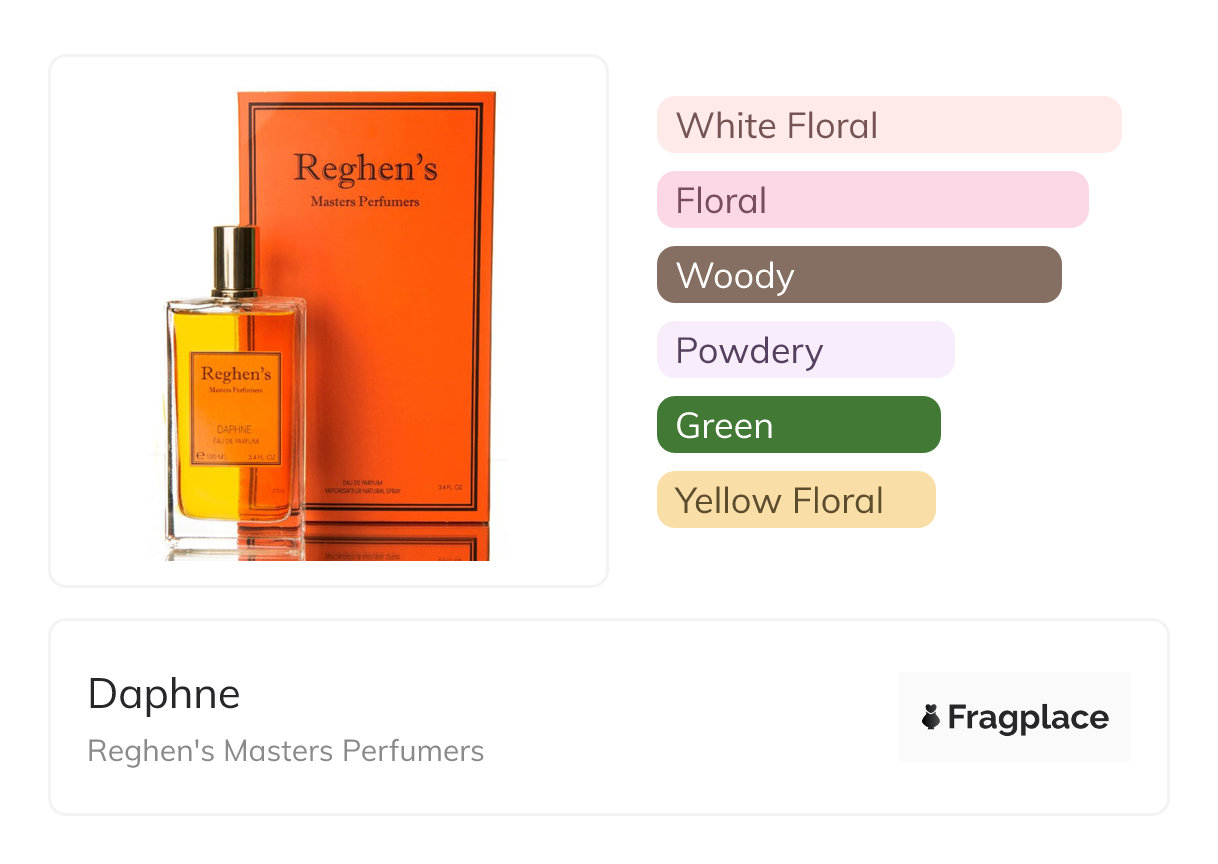Click the Green accord bar

coord(798,425)
